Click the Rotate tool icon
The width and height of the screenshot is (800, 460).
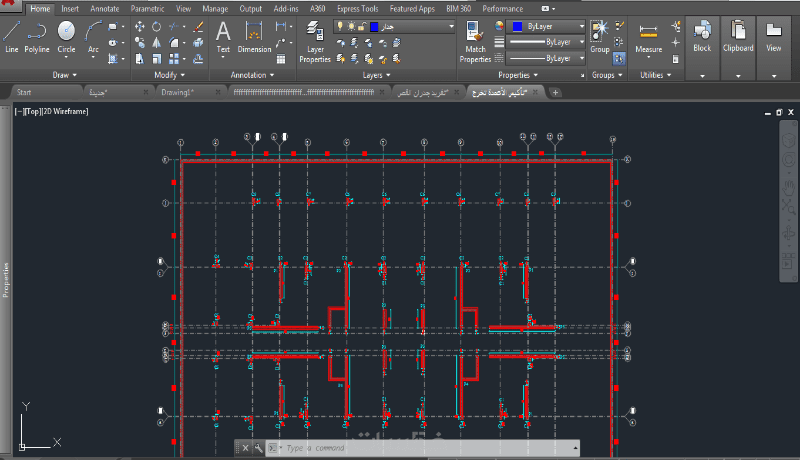point(156,27)
